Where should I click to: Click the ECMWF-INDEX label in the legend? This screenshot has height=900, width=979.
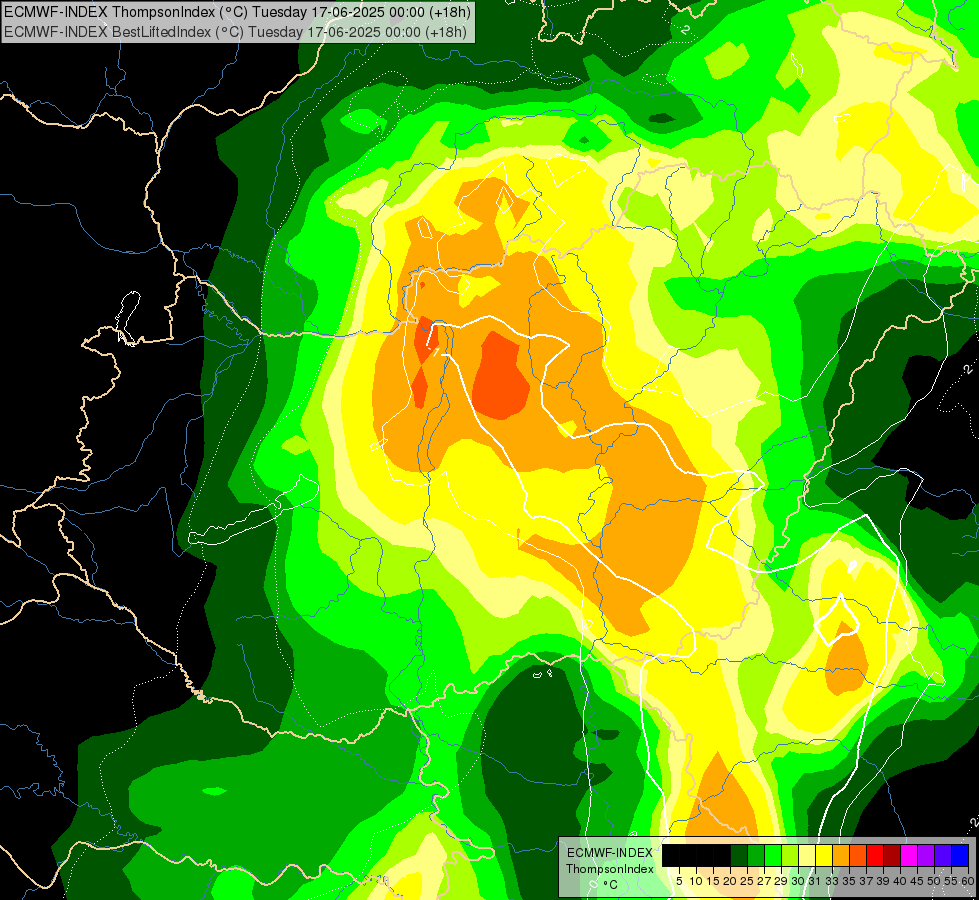610,853
